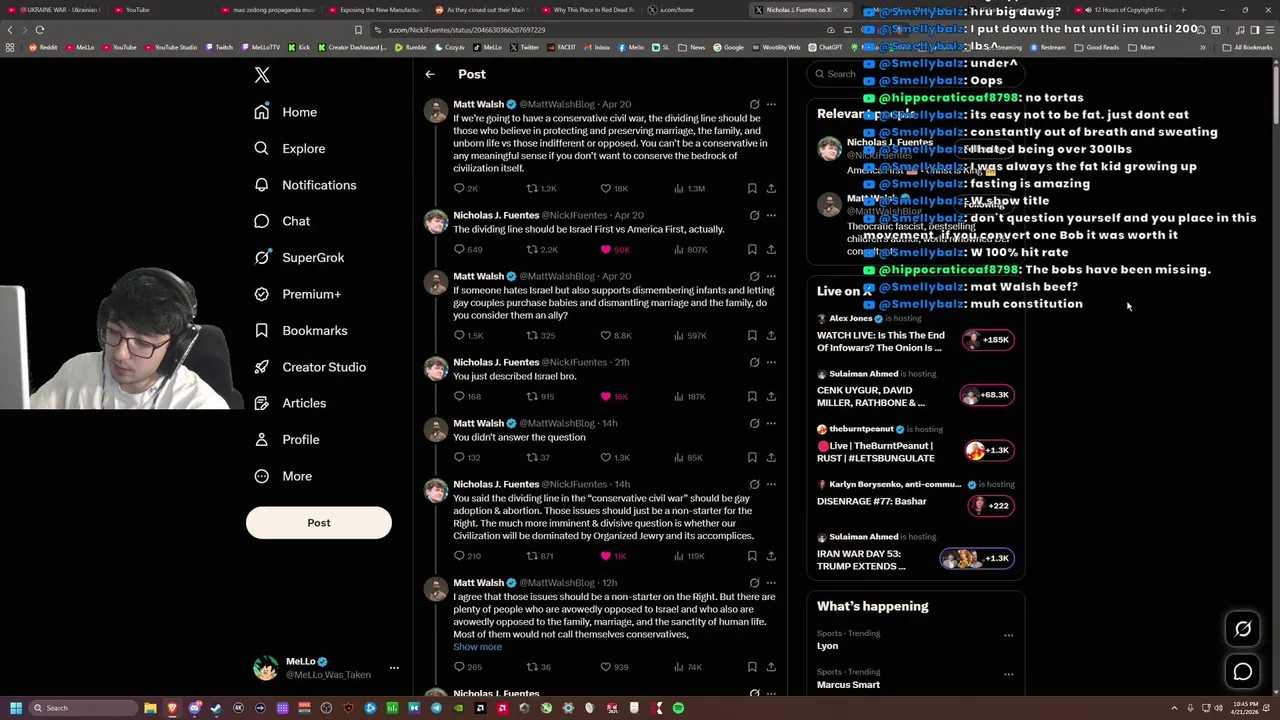
Task: Bookmark the post with 807K views
Action: tap(752, 249)
